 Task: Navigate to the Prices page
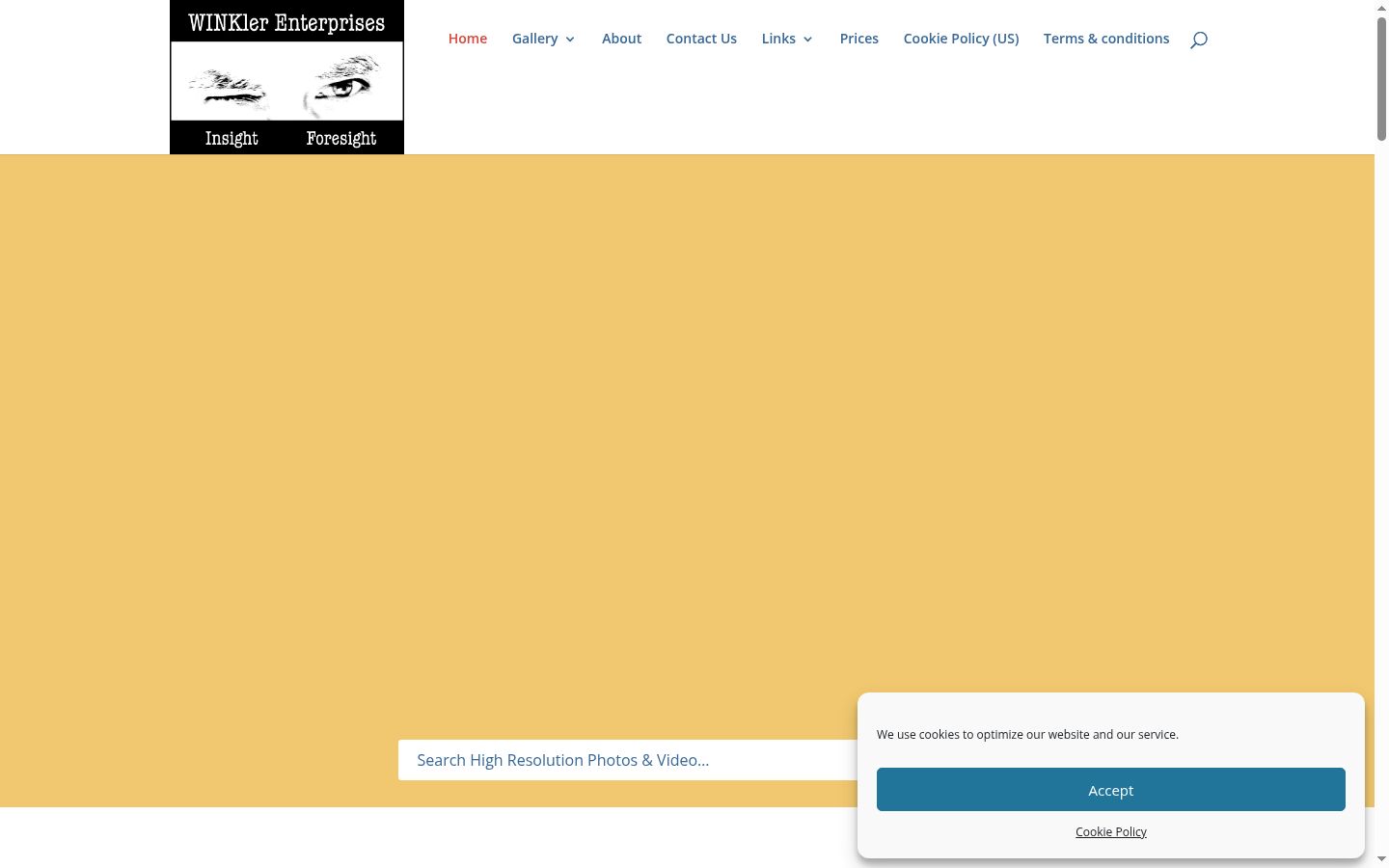[x=859, y=39]
